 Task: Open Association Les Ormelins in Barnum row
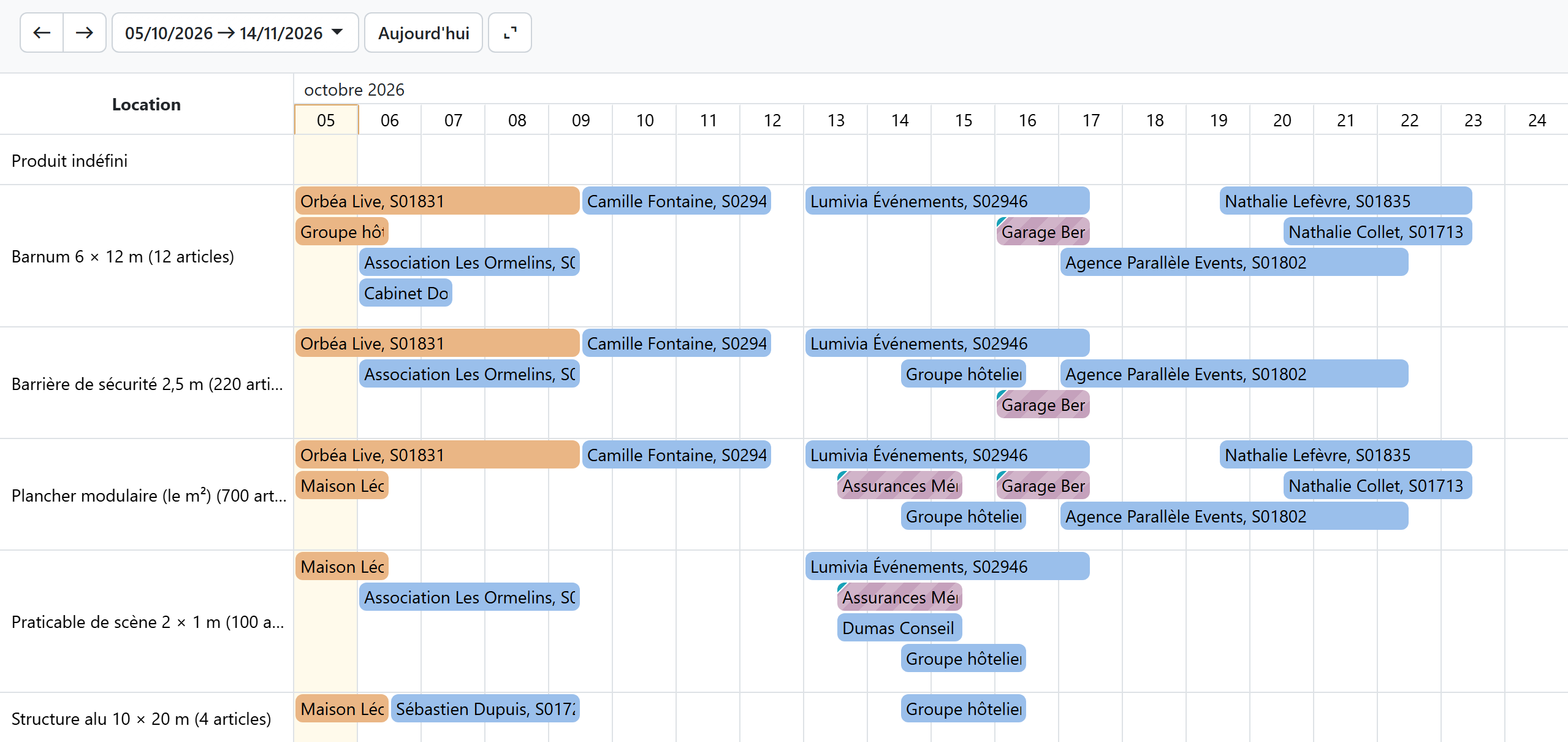click(x=470, y=262)
